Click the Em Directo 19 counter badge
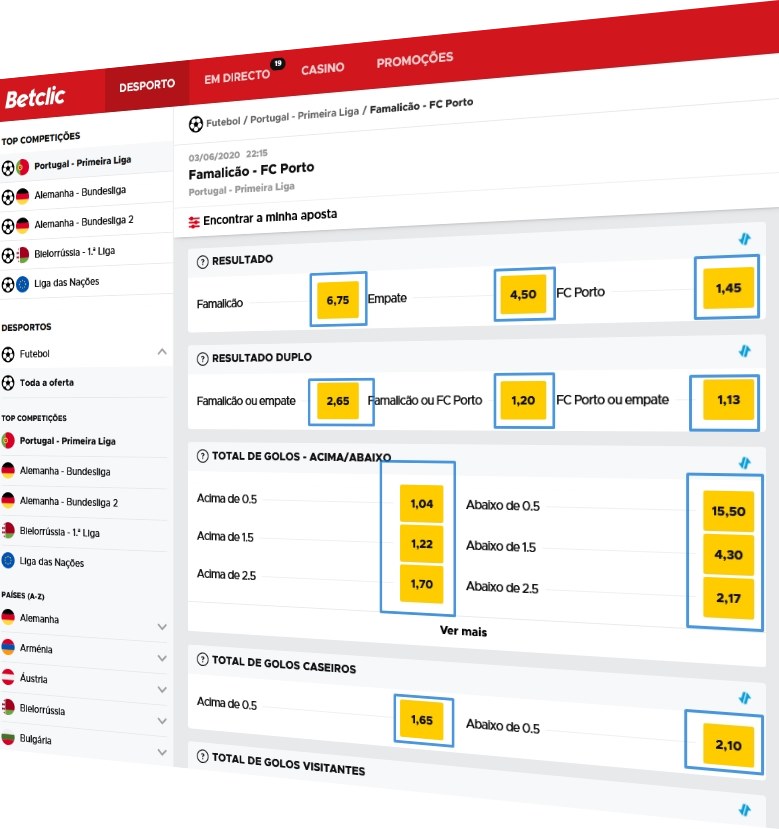 [x=278, y=63]
